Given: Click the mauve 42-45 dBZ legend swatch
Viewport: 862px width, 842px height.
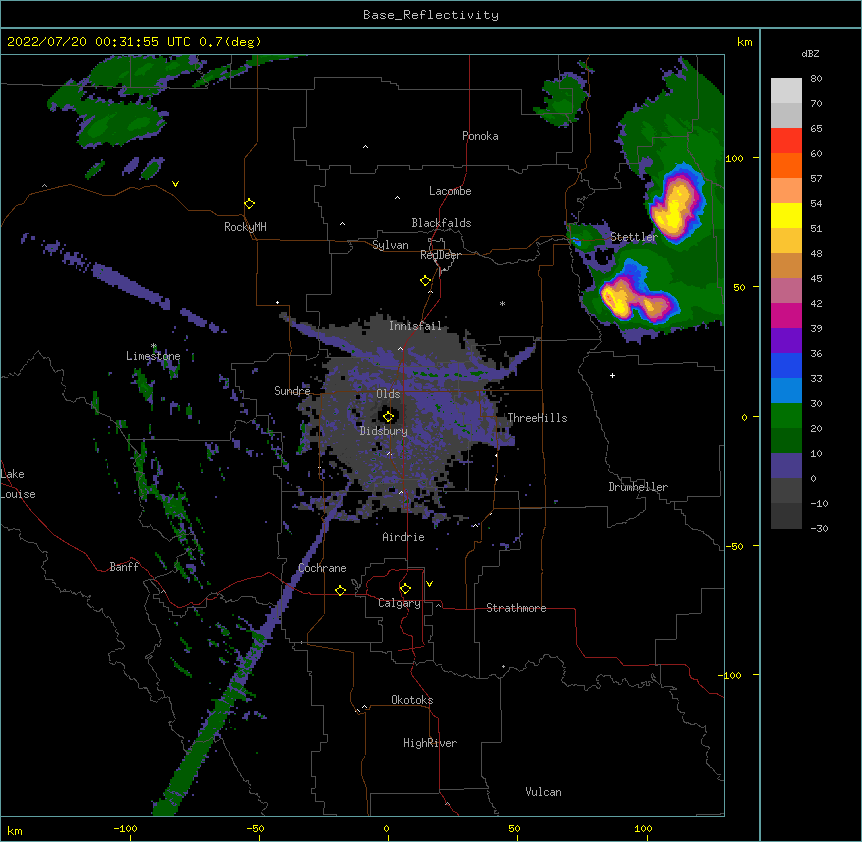Looking at the screenshot, I should pyautogui.click(x=786, y=290).
